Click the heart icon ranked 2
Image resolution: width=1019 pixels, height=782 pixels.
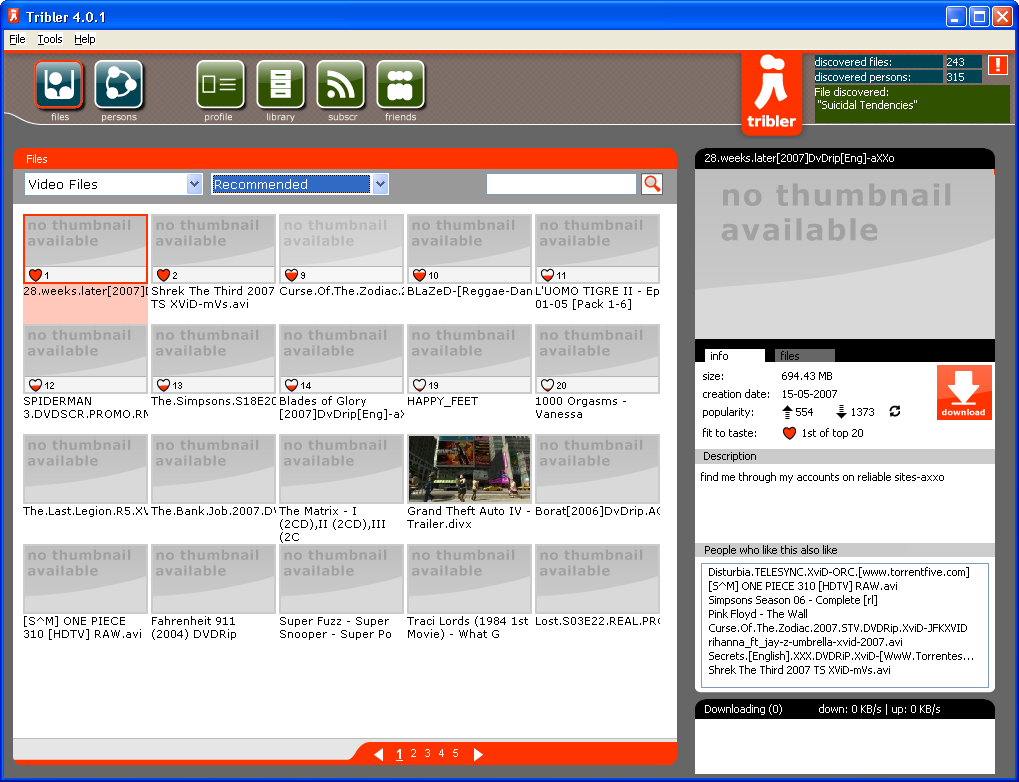pyautogui.click(x=164, y=275)
